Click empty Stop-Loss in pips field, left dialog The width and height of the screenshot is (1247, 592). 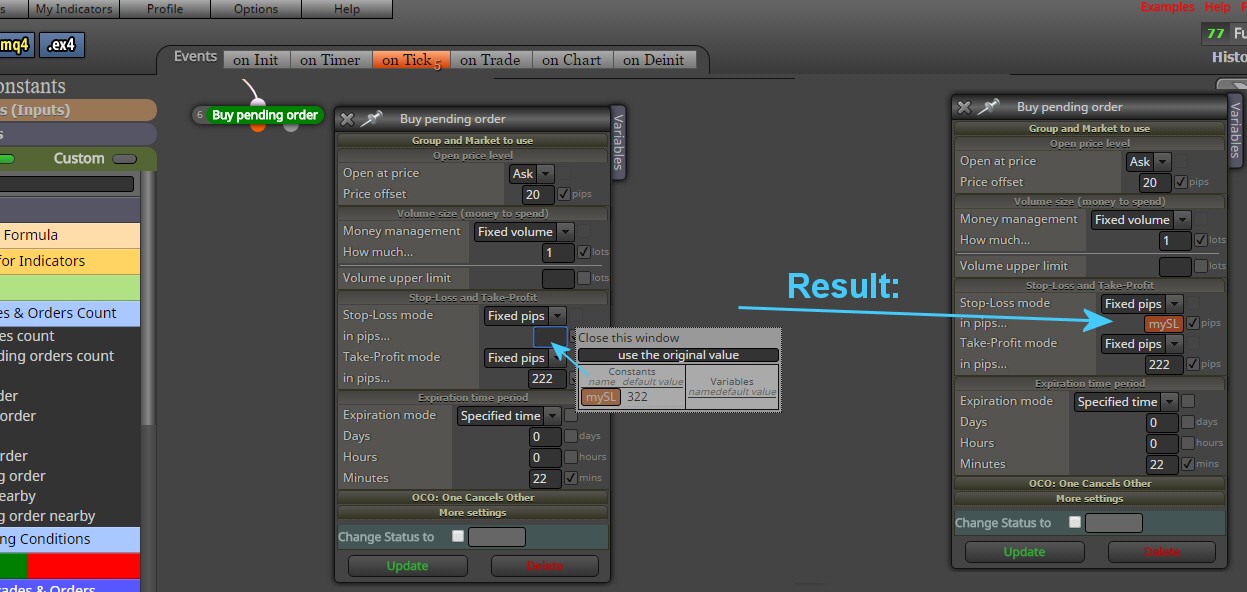(x=550, y=337)
